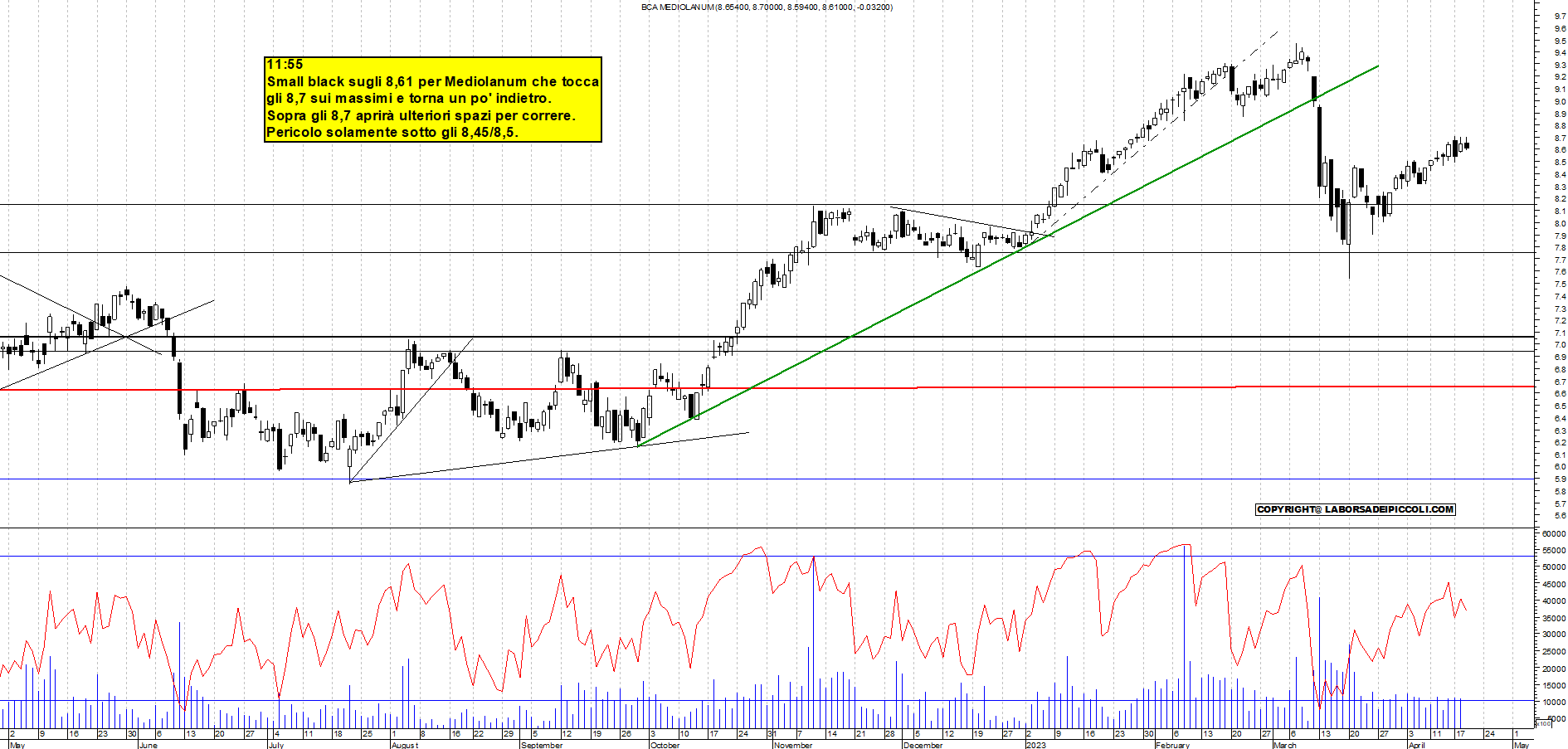Click the June month label on time axis

tap(148, 745)
